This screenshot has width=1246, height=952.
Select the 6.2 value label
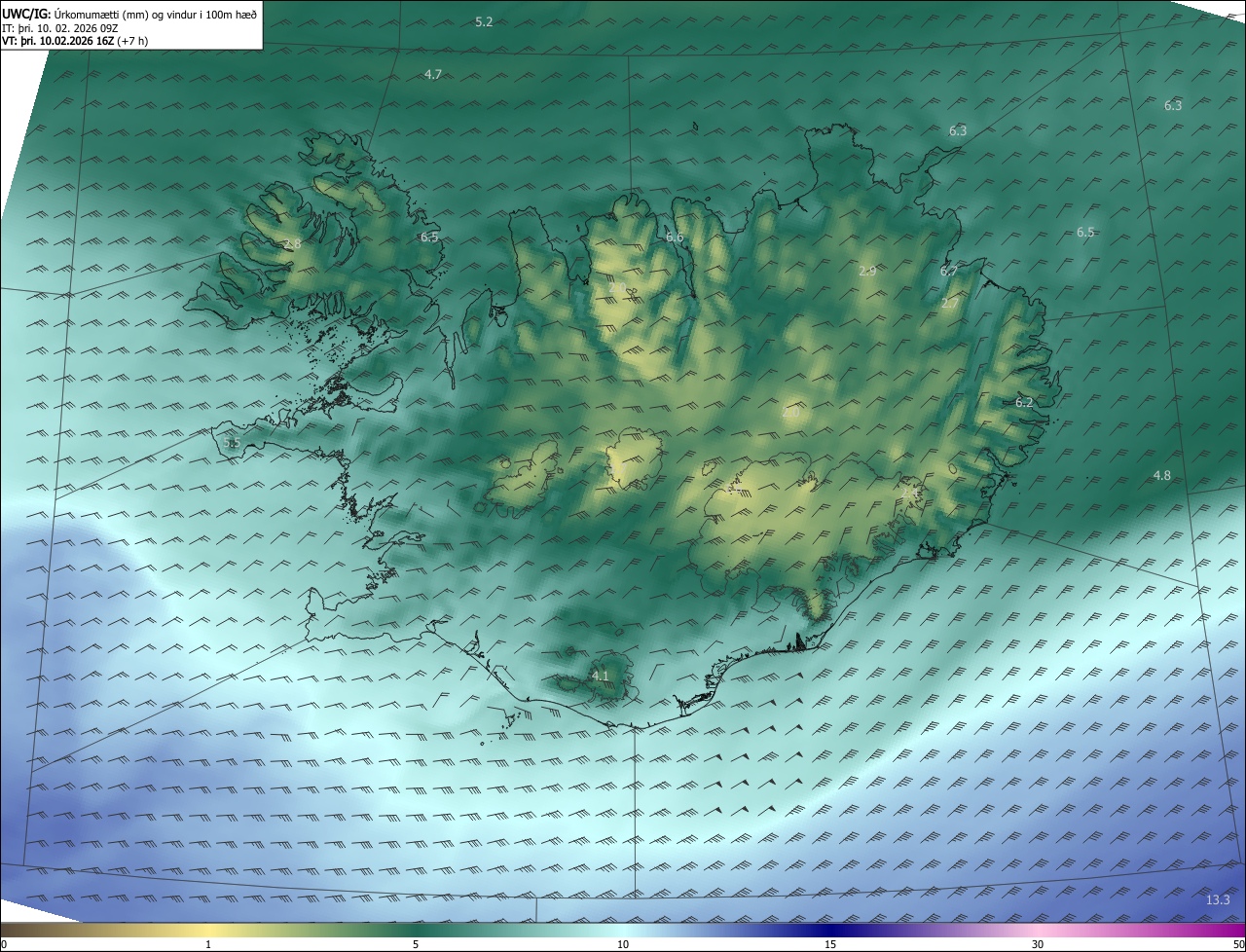1024,402
